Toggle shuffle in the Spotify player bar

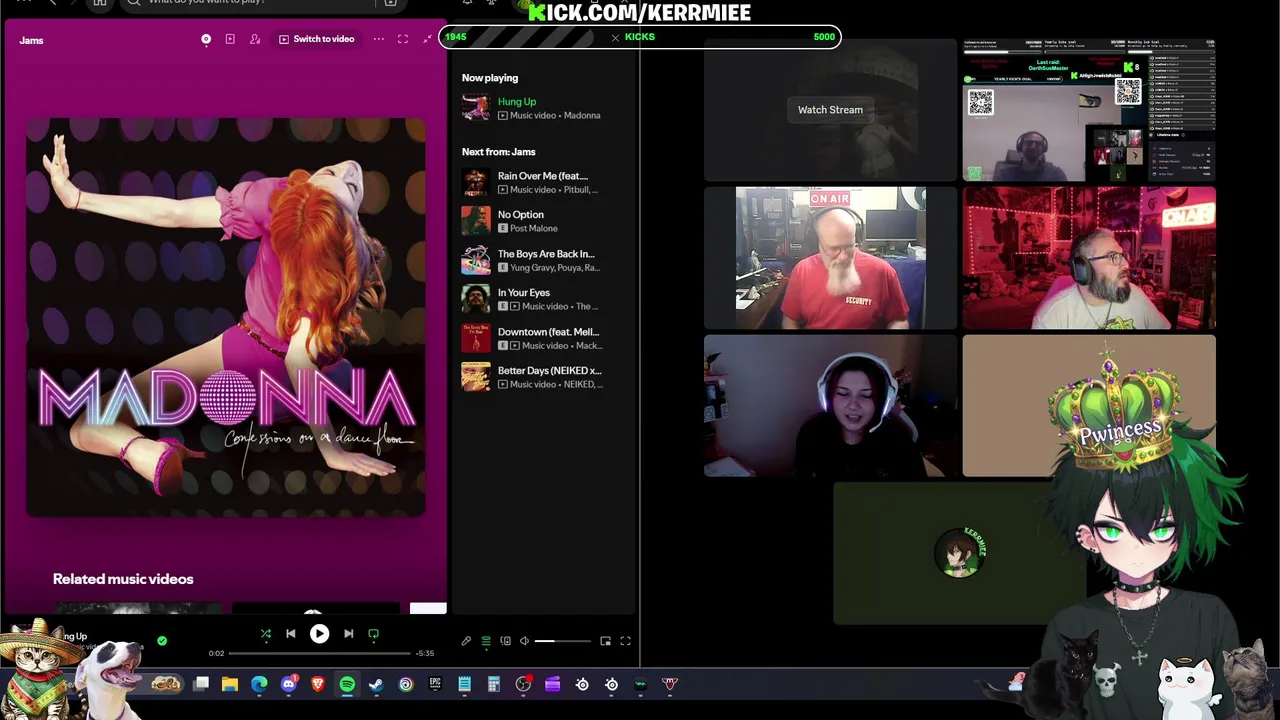point(266,634)
